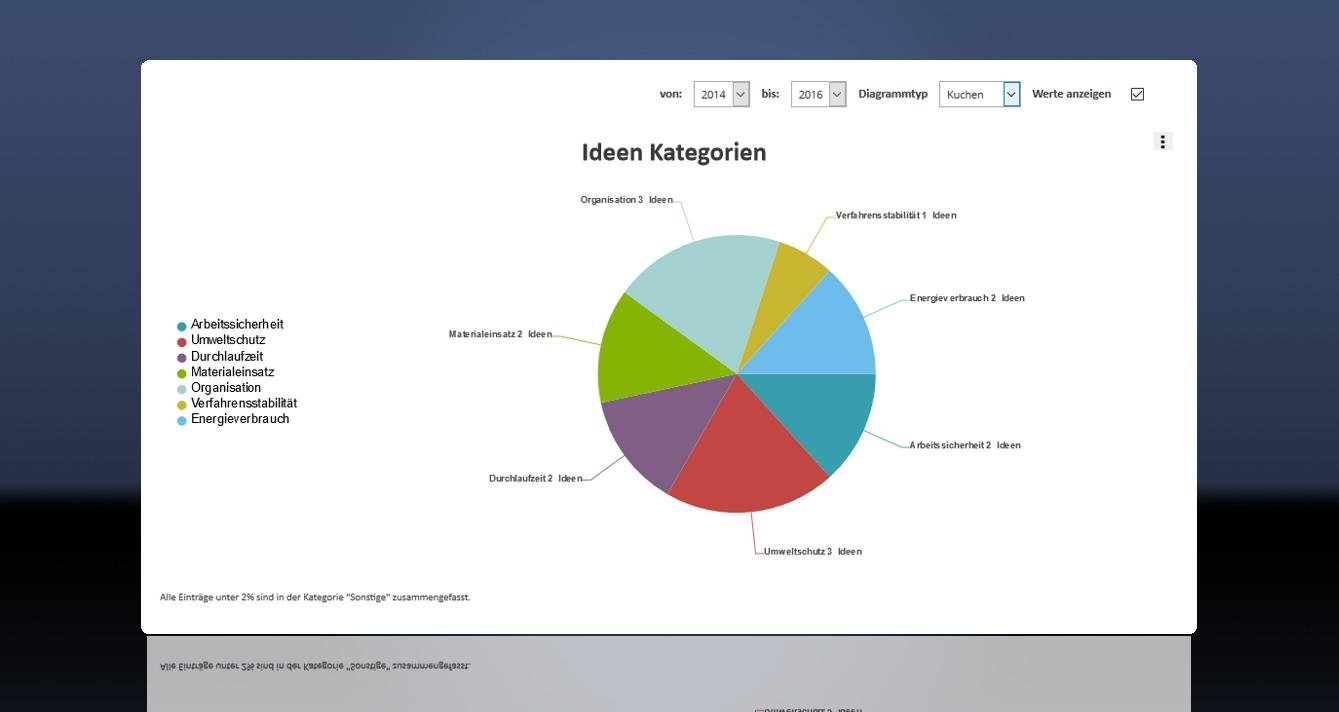This screenshot has height=712, width=1339.
Task: Click the 'Energieverbrauch 2 Ideen' data label
Action: click(967, 298)
